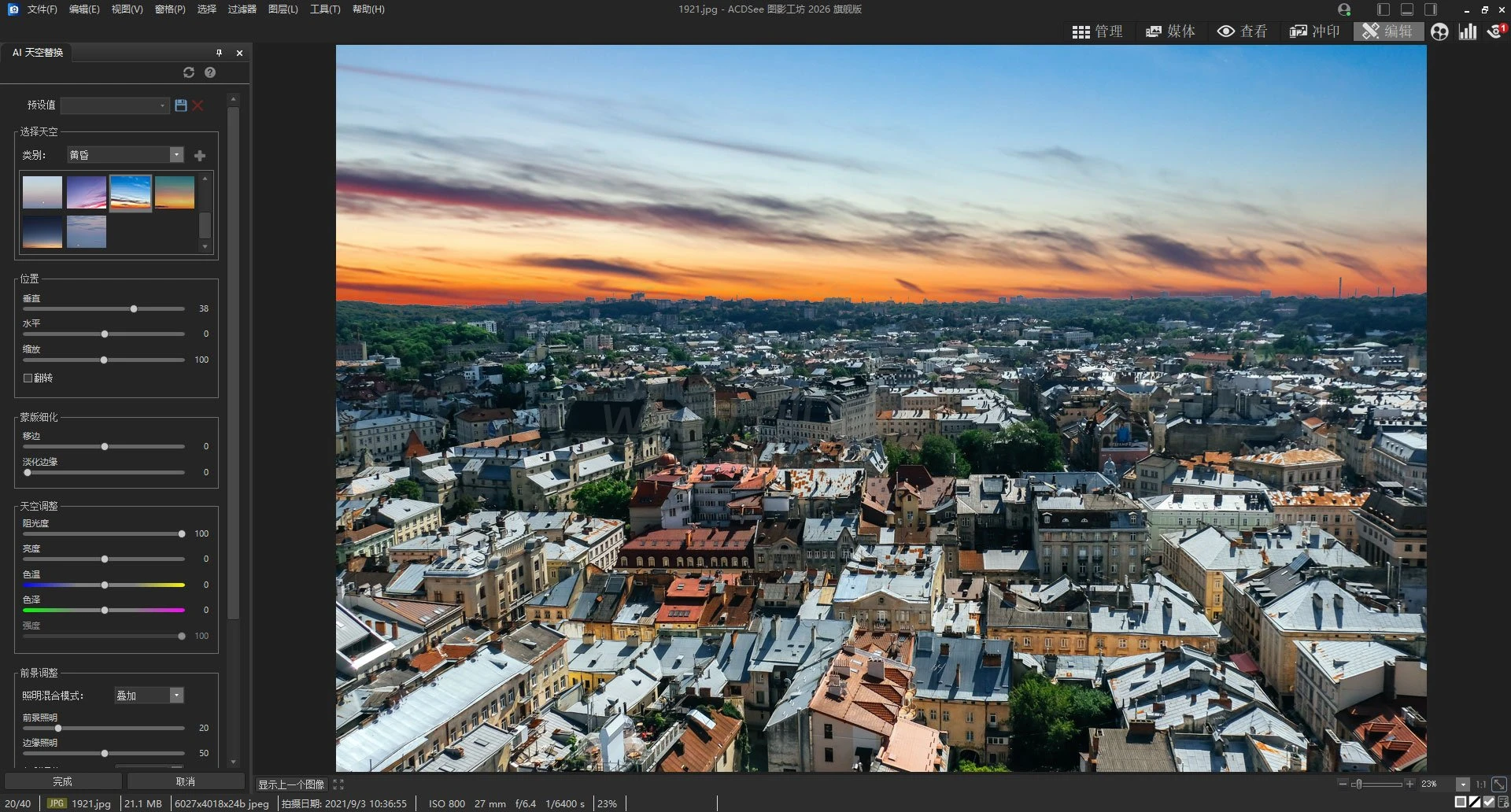1511x812 pixels.
Task: Open help for the AI sky replacement panel
Action: 210,72
